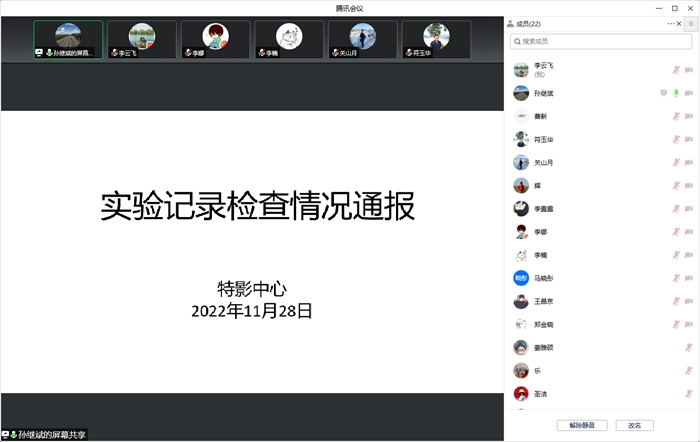The width and height of the screenshot is (700, 442).
Task: Click the camera-off icon for 符玉华
Action: pyautogui.click(x=689, y=139)
